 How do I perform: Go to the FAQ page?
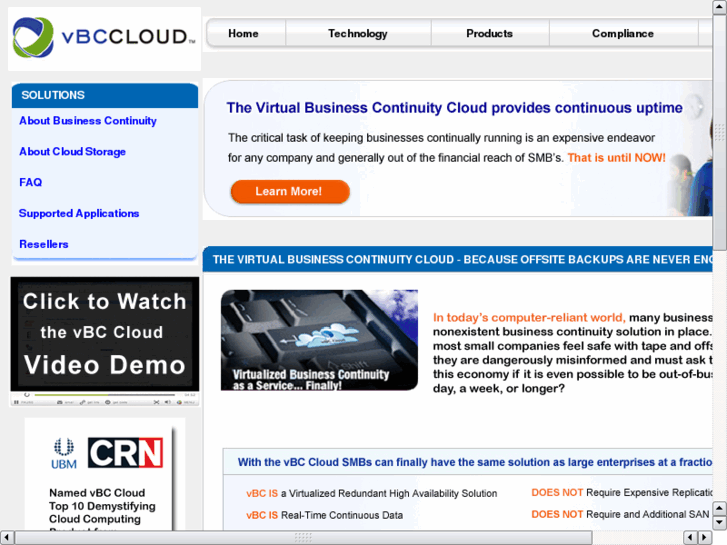coord(31,182)
